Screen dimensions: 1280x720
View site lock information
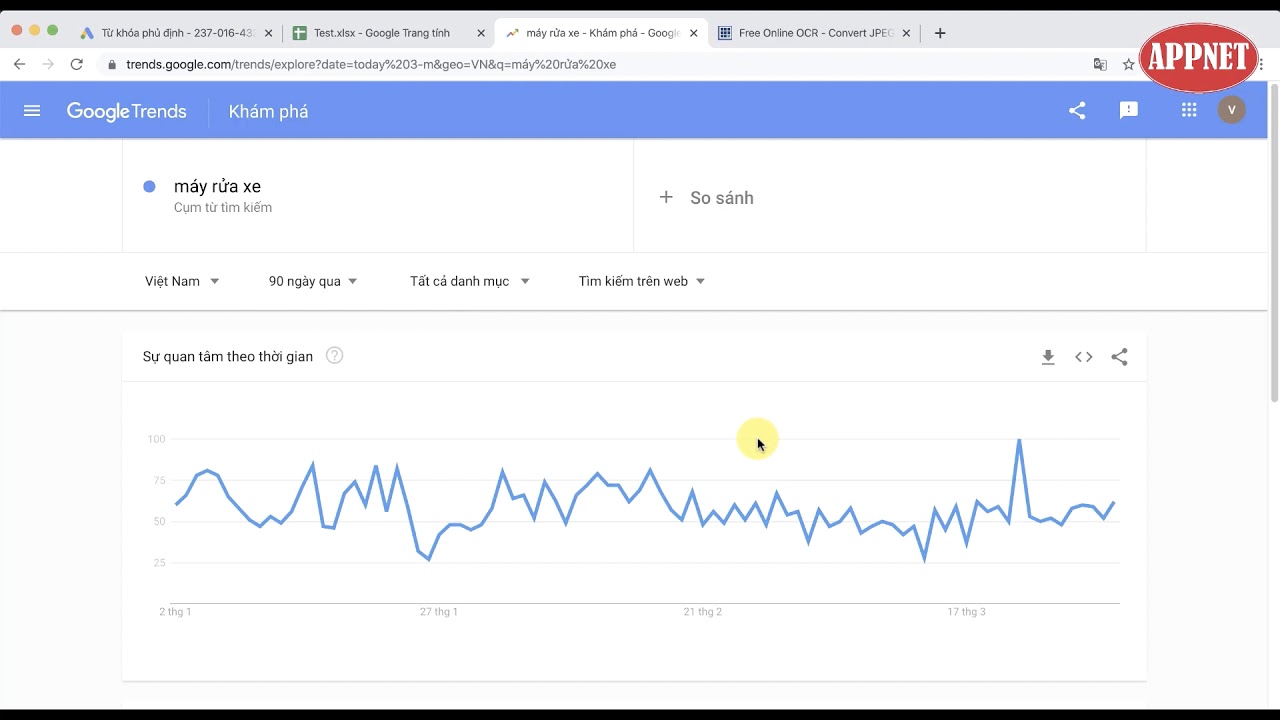[x=112, y=64]
